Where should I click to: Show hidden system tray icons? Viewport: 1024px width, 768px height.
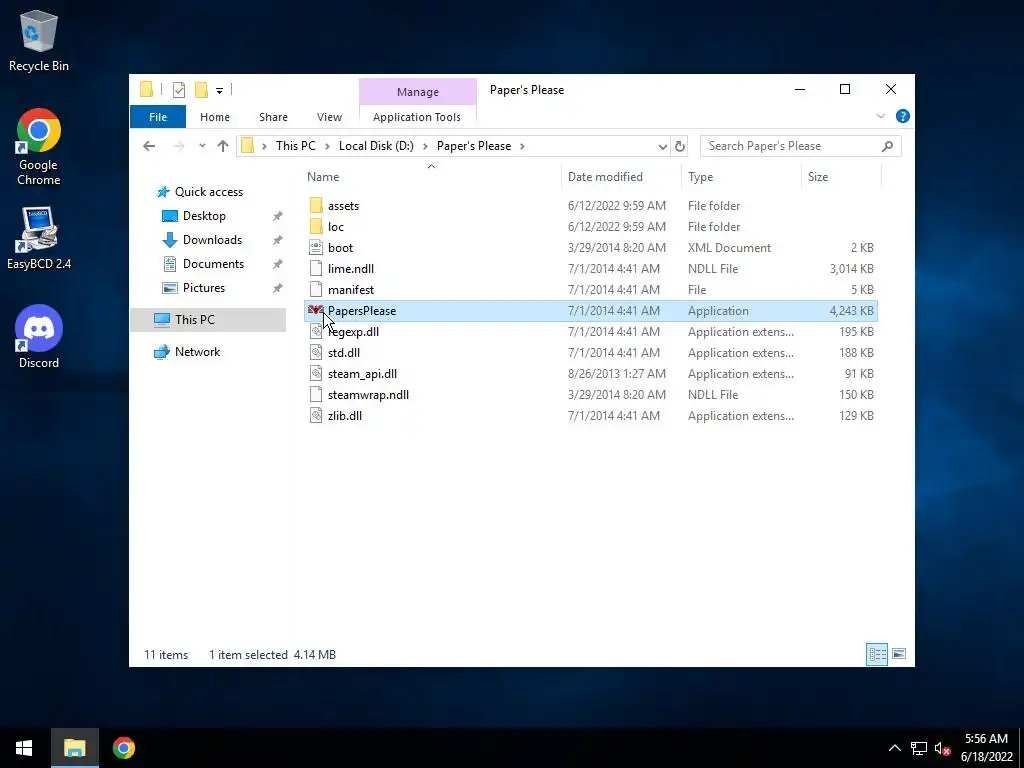[x=895, y=748]
